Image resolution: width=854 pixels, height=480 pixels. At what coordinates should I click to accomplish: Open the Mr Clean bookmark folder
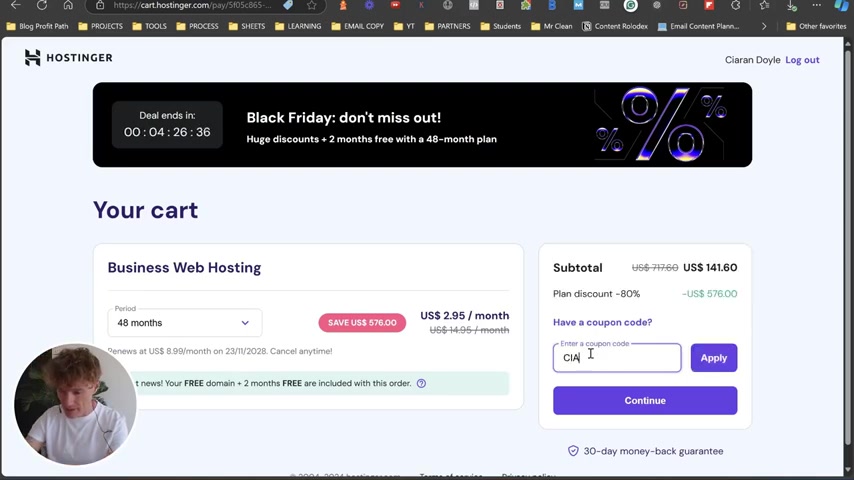pos(551,26)
